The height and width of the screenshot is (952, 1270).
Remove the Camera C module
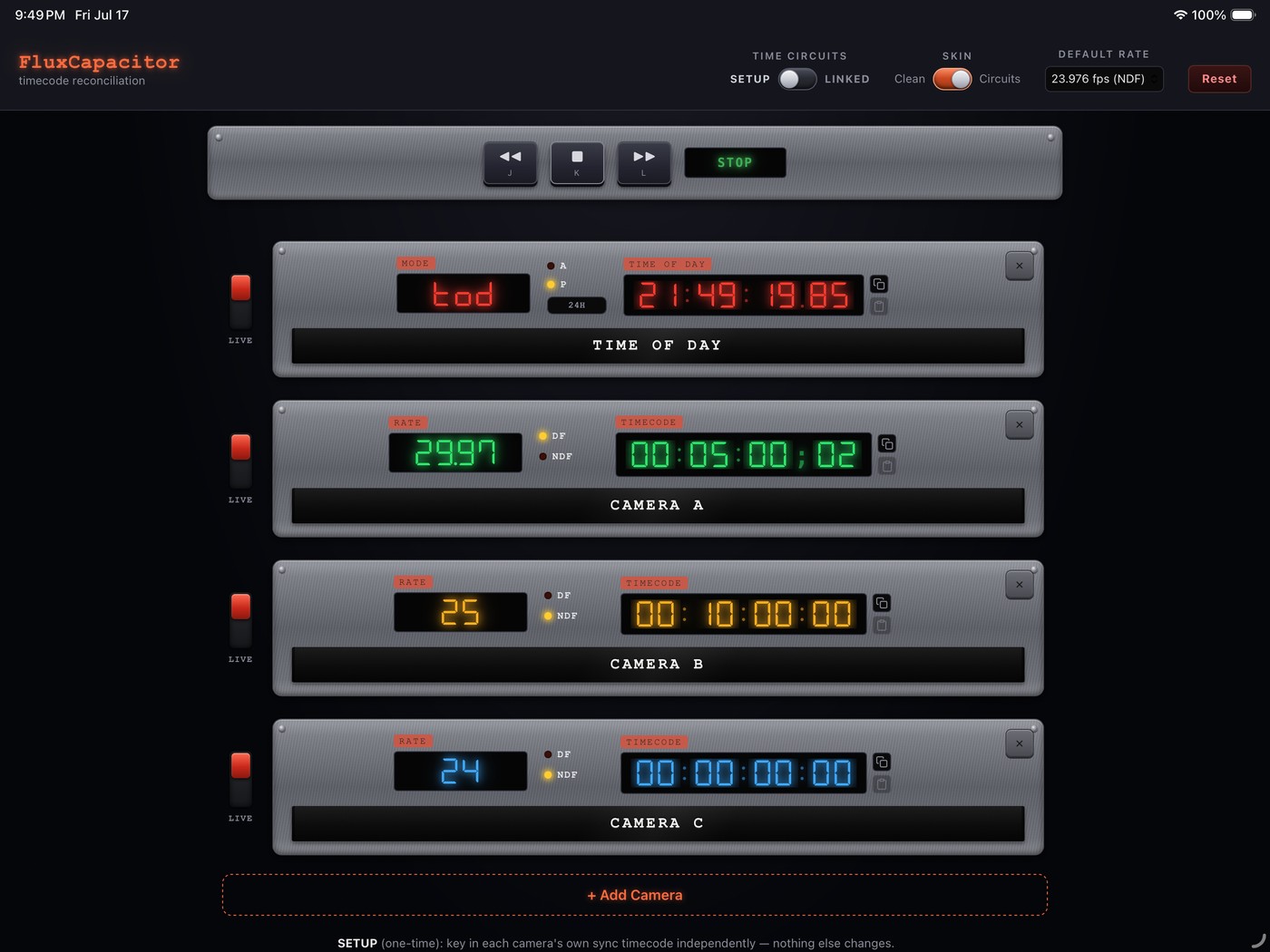[1020, 743]
